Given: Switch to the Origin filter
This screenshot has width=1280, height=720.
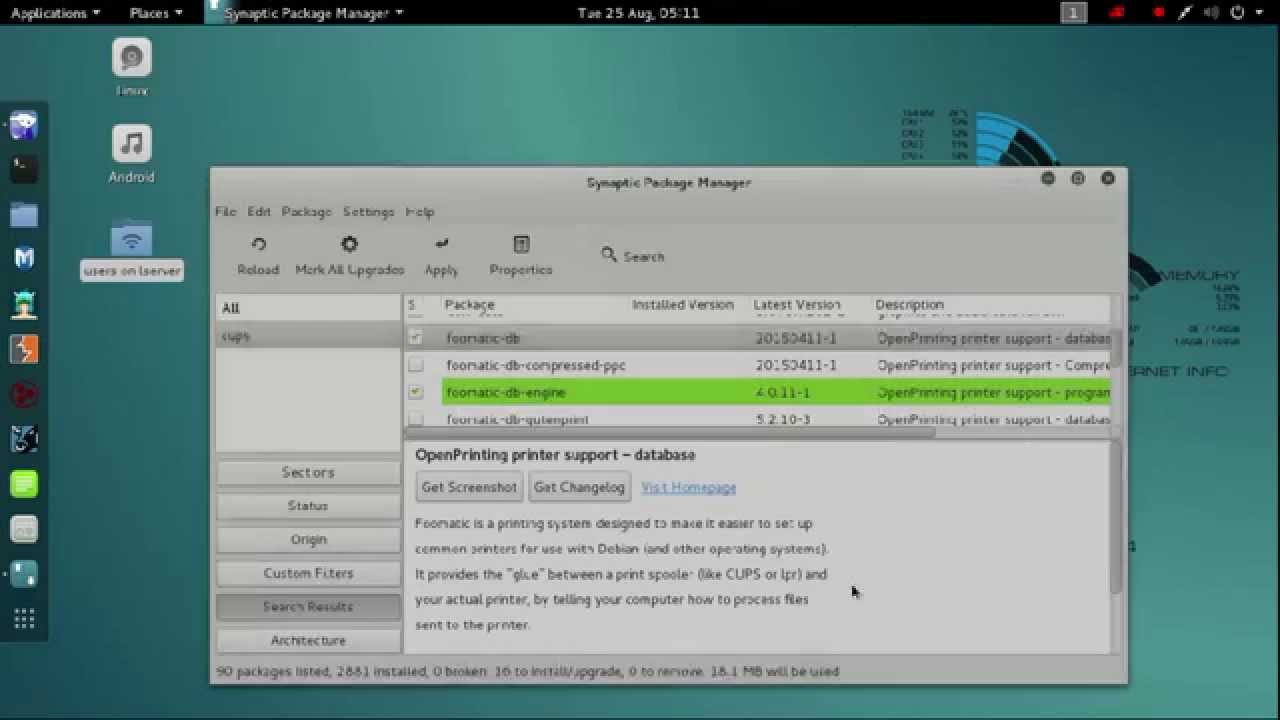Looking at the screenshot, I should 308,539.
